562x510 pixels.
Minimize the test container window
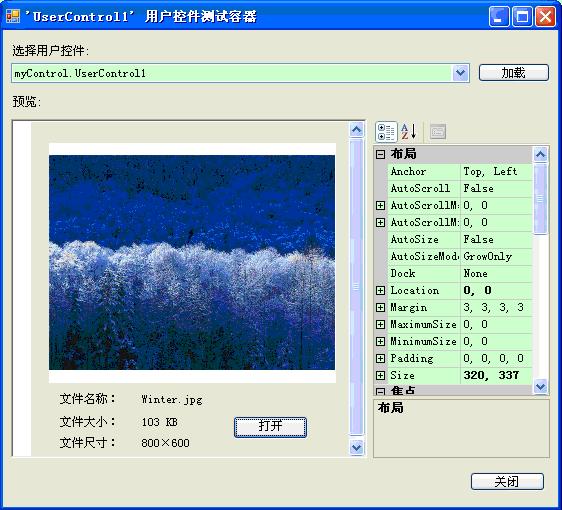499,16
